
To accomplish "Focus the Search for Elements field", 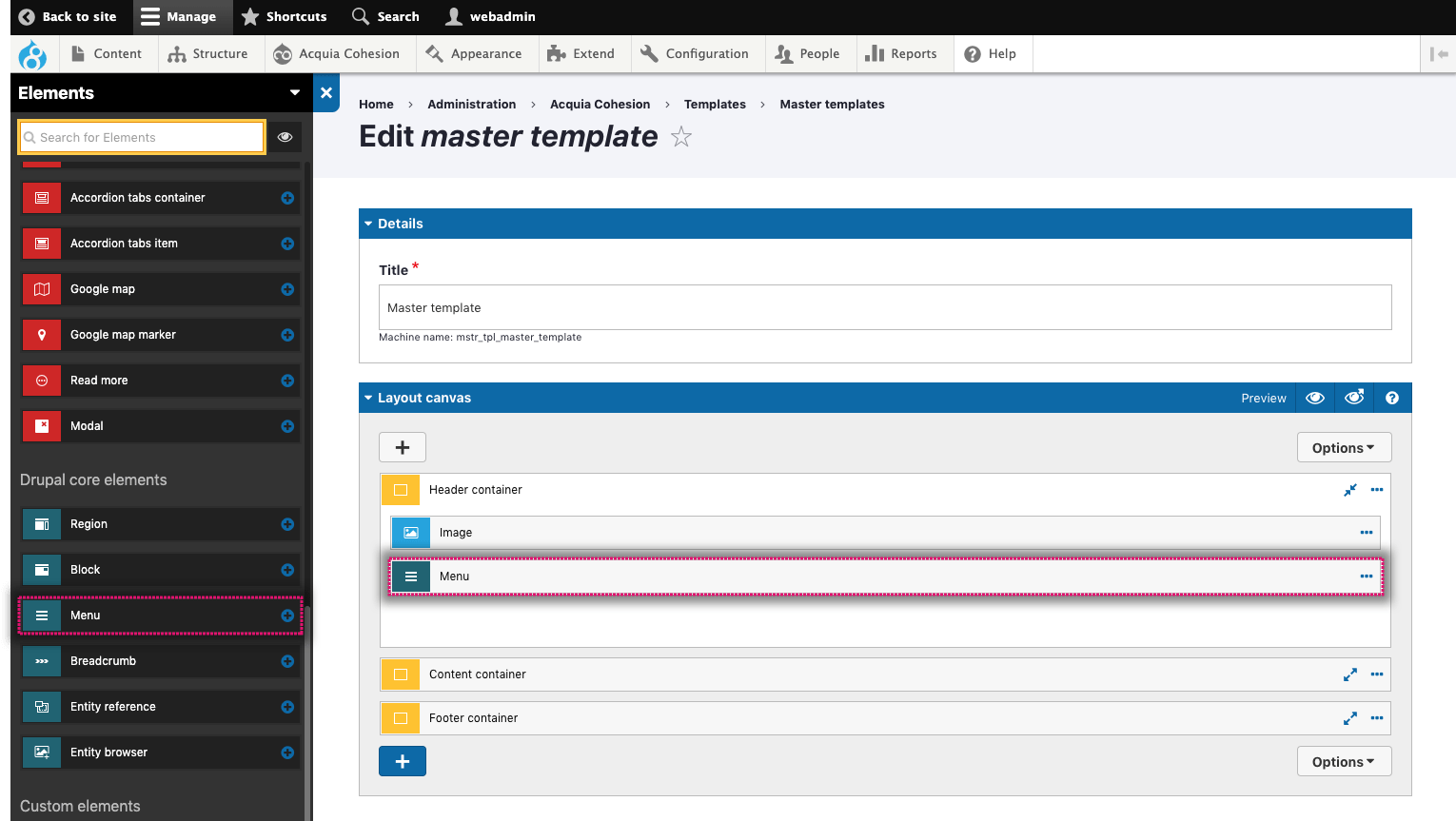I will (x=142, y=137).
